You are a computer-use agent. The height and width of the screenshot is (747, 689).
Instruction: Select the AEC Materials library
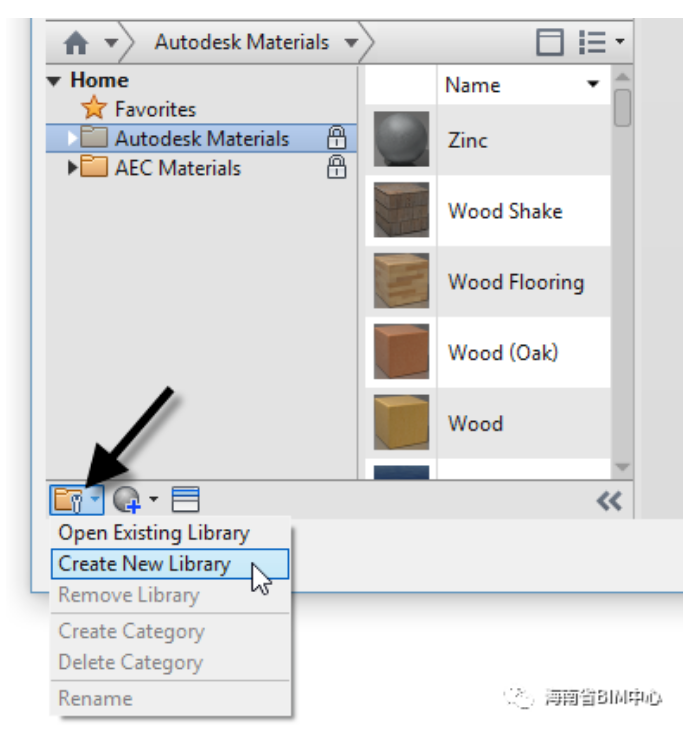178,168
